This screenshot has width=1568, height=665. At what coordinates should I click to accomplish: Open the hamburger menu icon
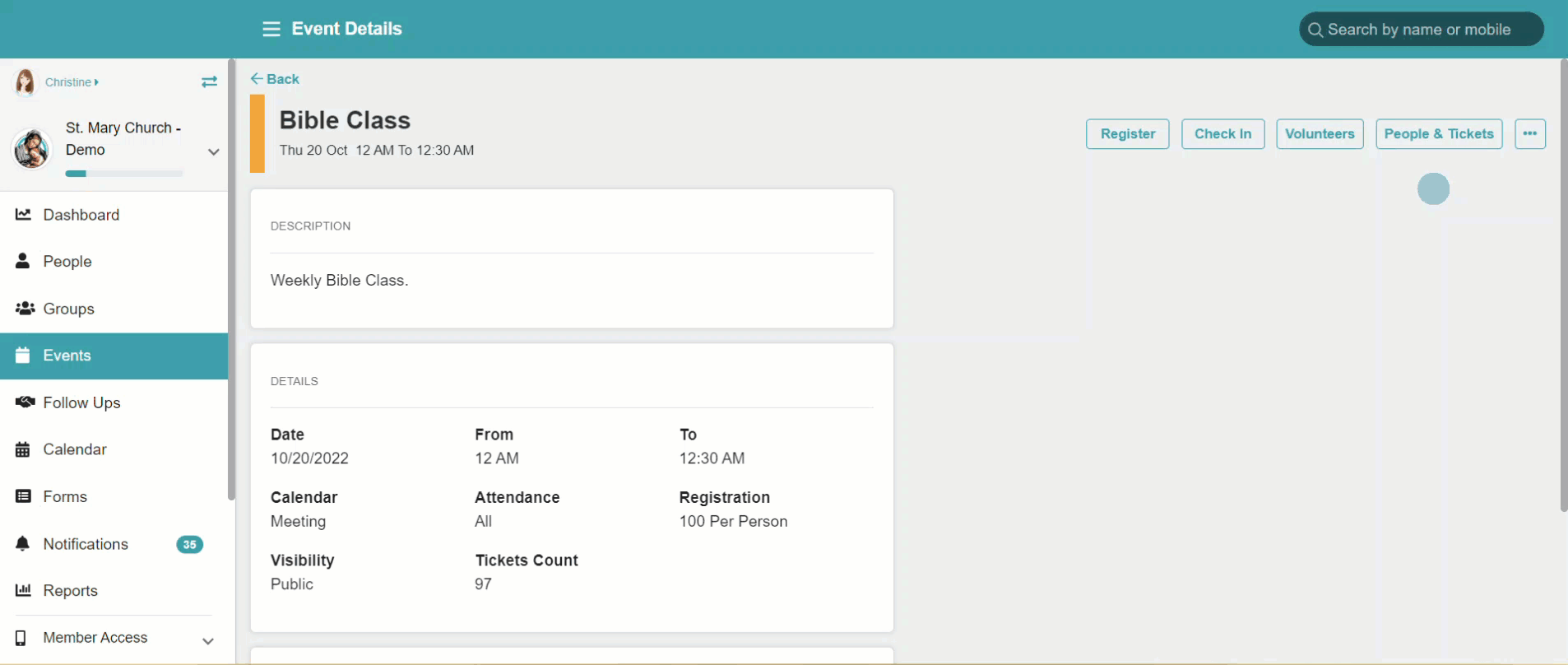(x=271, y=30)
